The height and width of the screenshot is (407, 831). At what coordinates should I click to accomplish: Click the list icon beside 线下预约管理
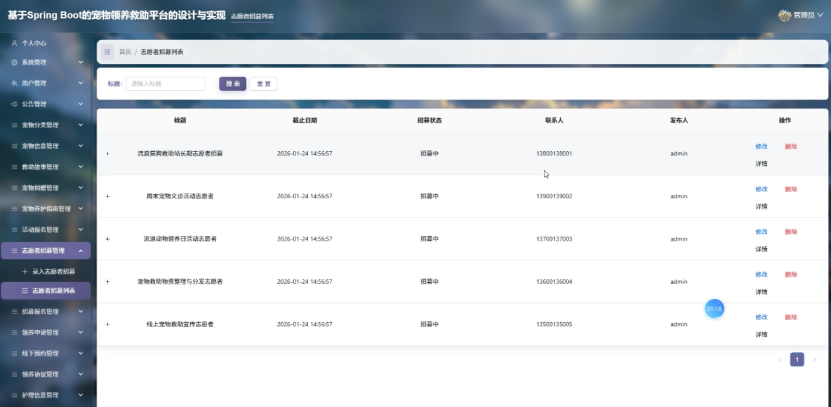[x=14, y=353]
